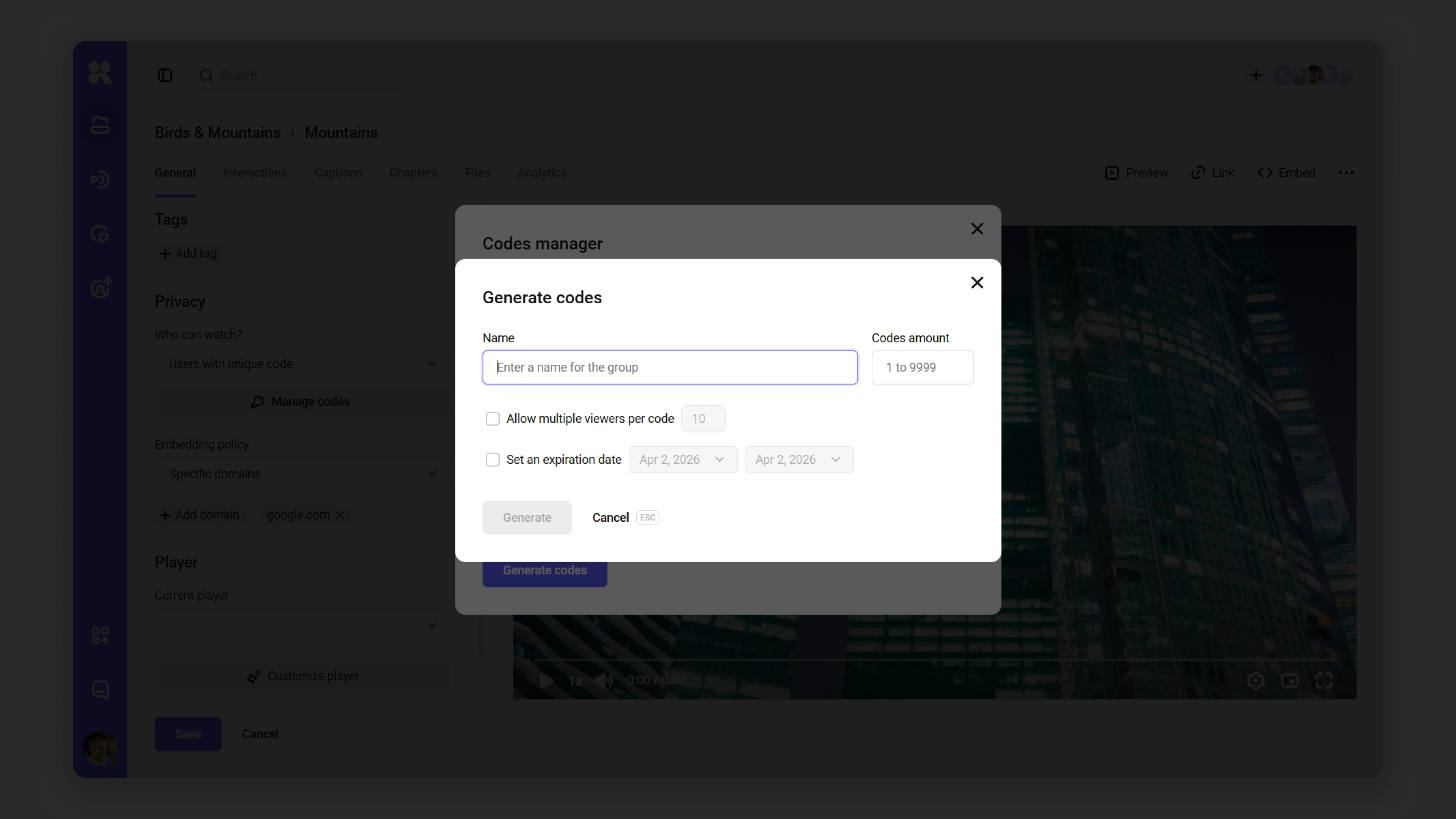Switch to the Interactions tab

pos(255,173)
